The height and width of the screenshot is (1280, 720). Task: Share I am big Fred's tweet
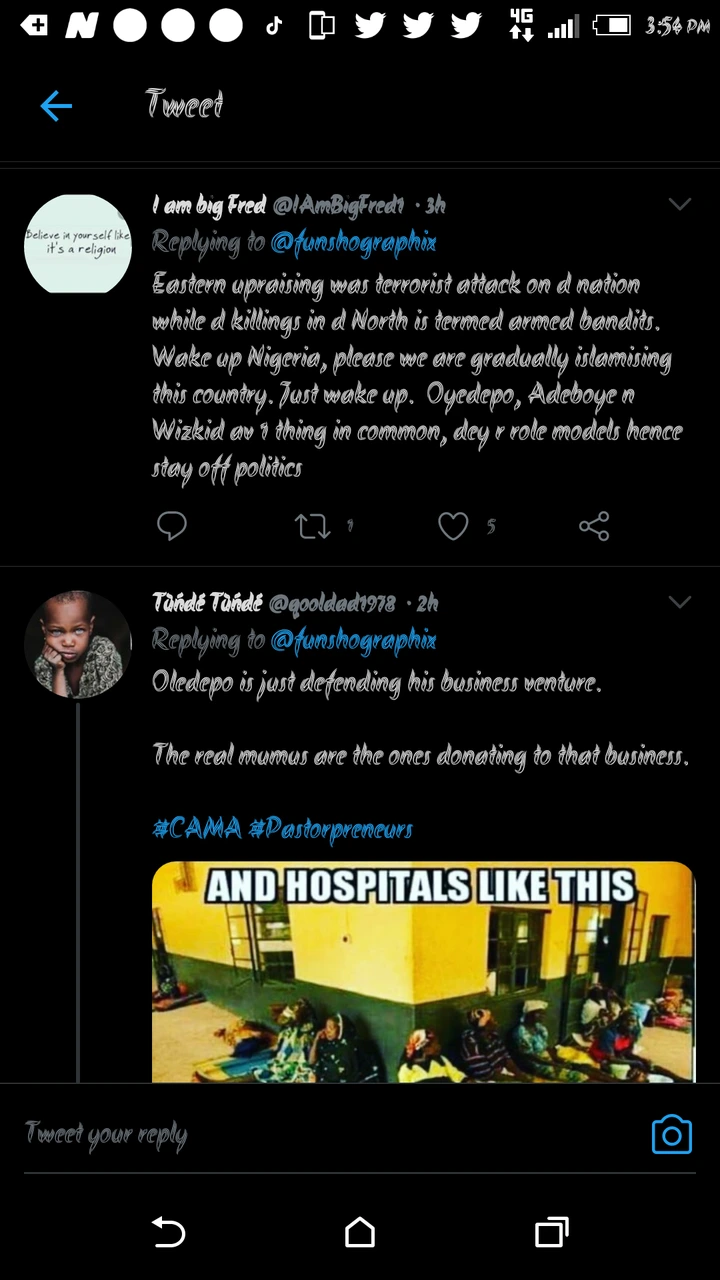pos(594,526)
